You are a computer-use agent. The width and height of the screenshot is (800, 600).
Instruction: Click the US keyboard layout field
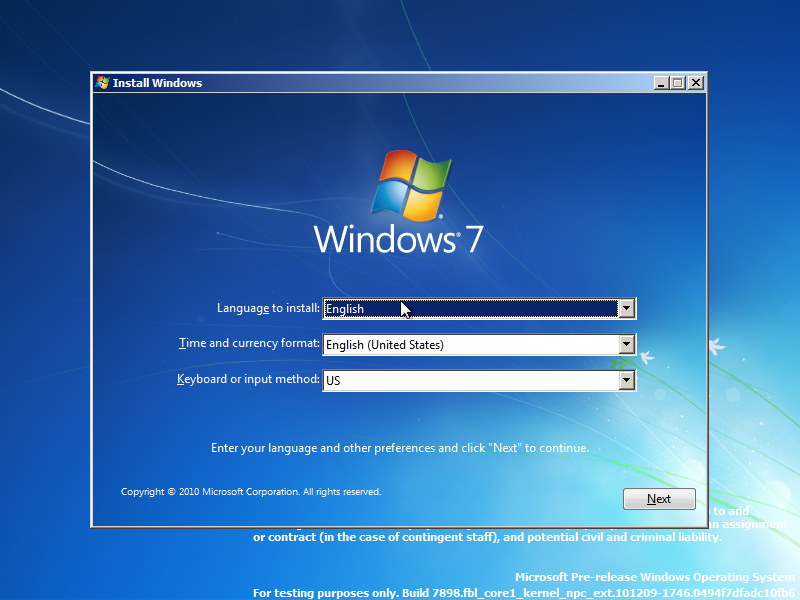coord(470,380)
